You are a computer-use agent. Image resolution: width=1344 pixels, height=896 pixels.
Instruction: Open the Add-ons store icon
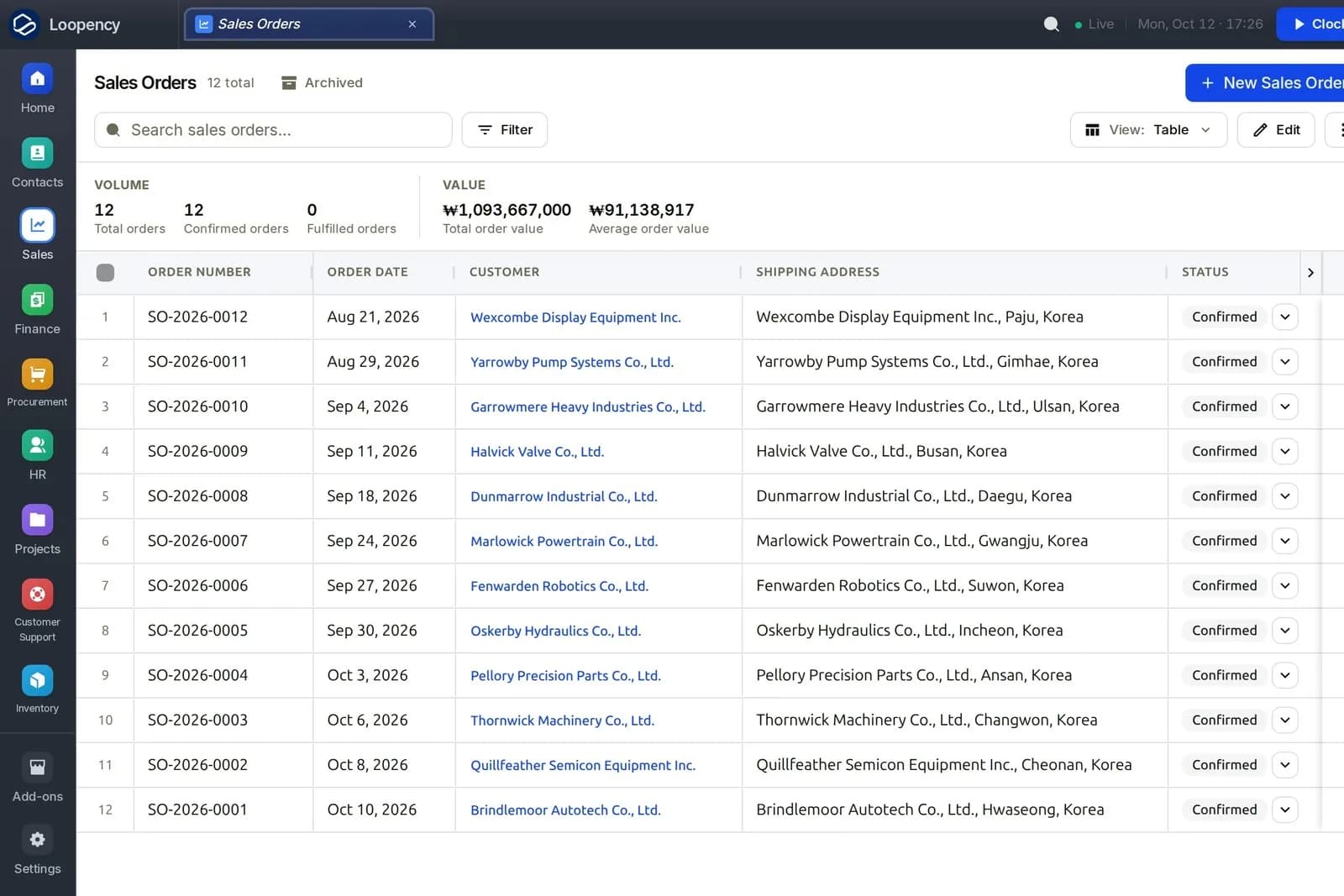click(x=37, y=767)
